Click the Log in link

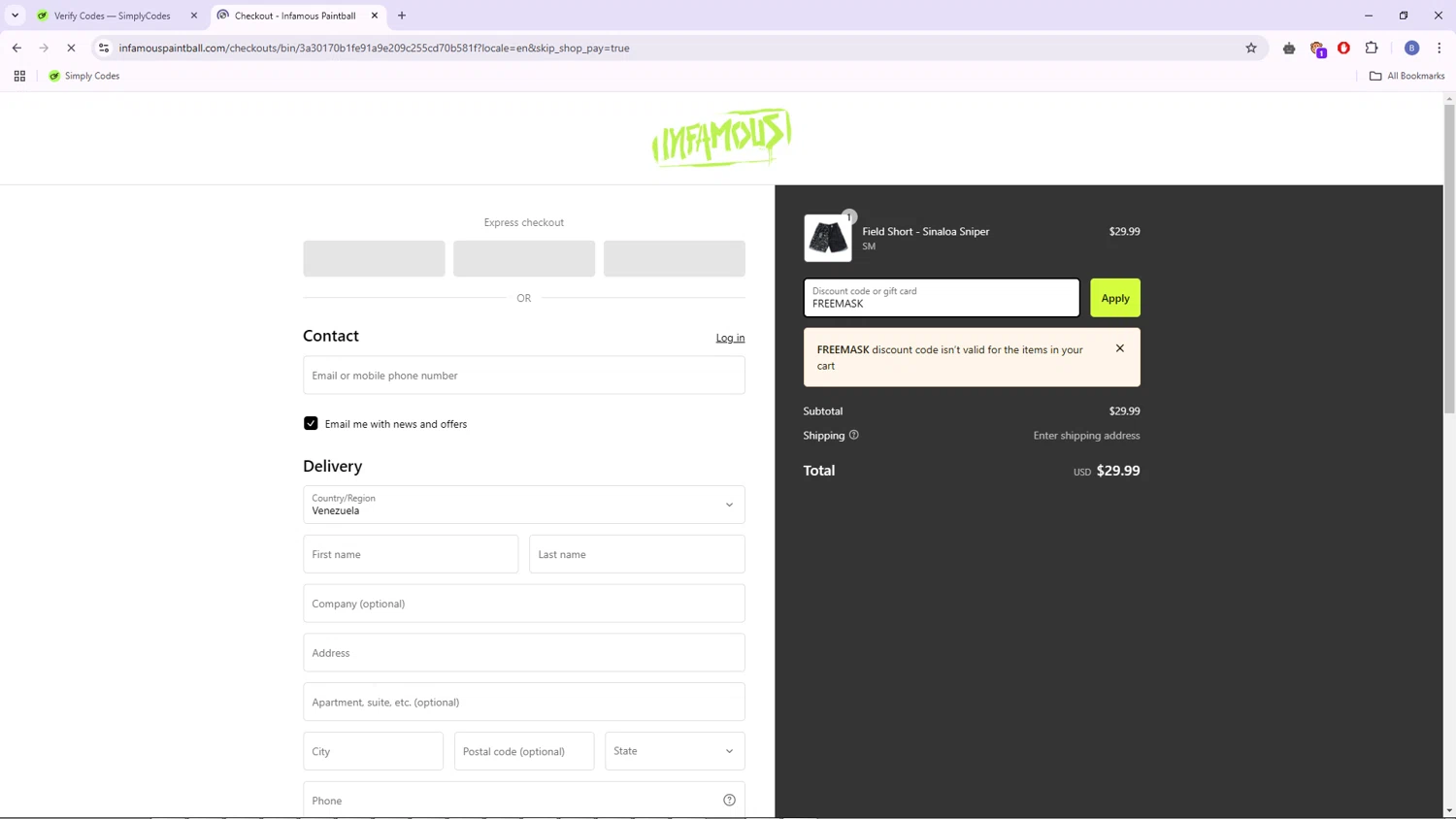(x=730, y=338)
